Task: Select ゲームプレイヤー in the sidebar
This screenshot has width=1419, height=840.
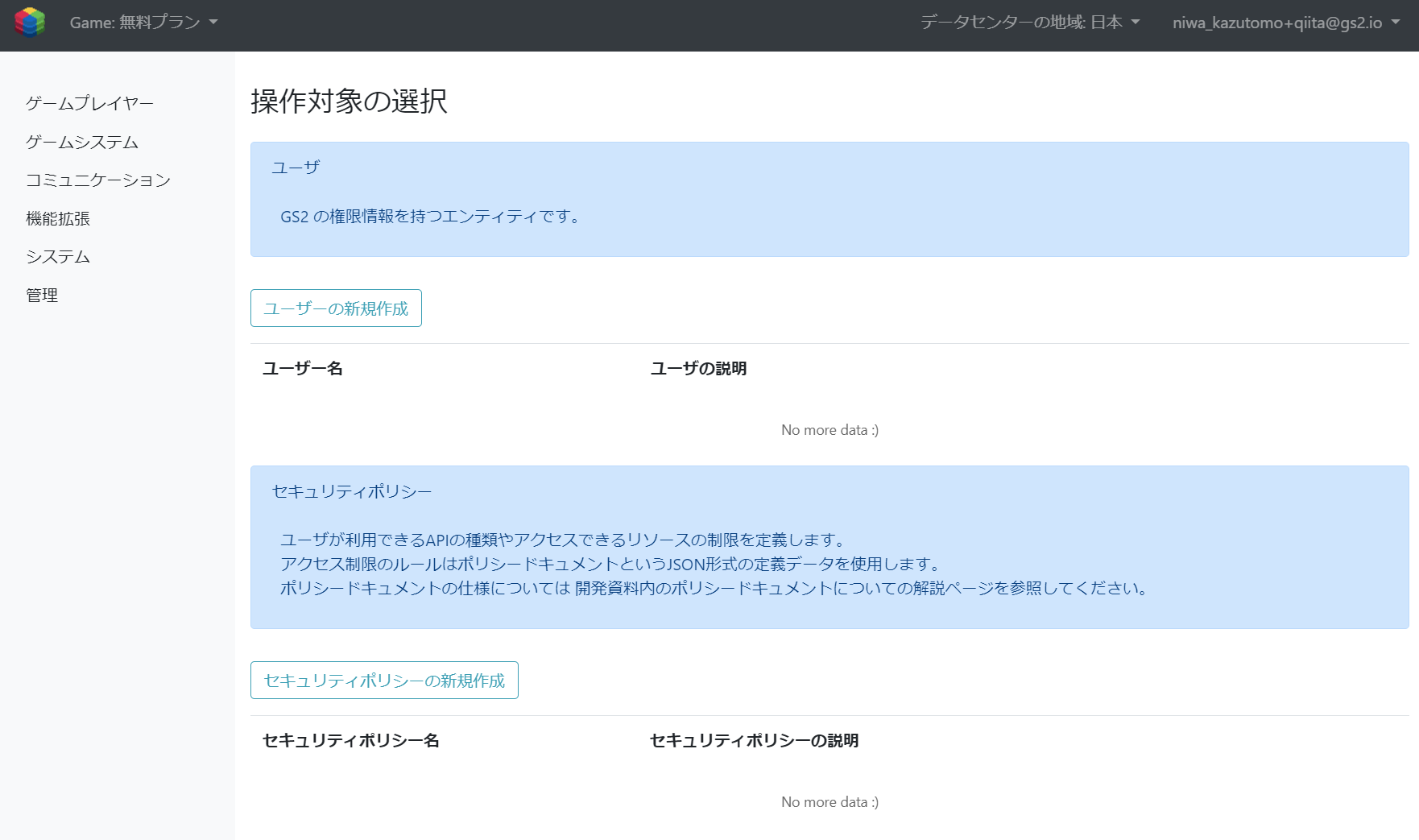Action: click(89, 103)
